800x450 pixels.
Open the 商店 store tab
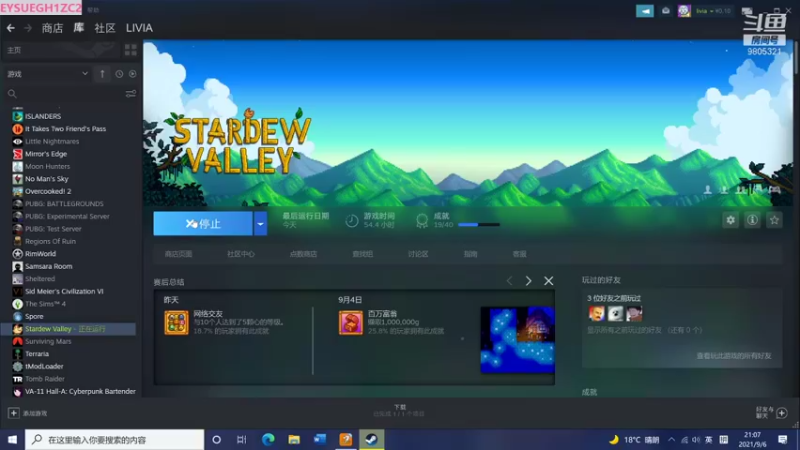click(52, 28)
